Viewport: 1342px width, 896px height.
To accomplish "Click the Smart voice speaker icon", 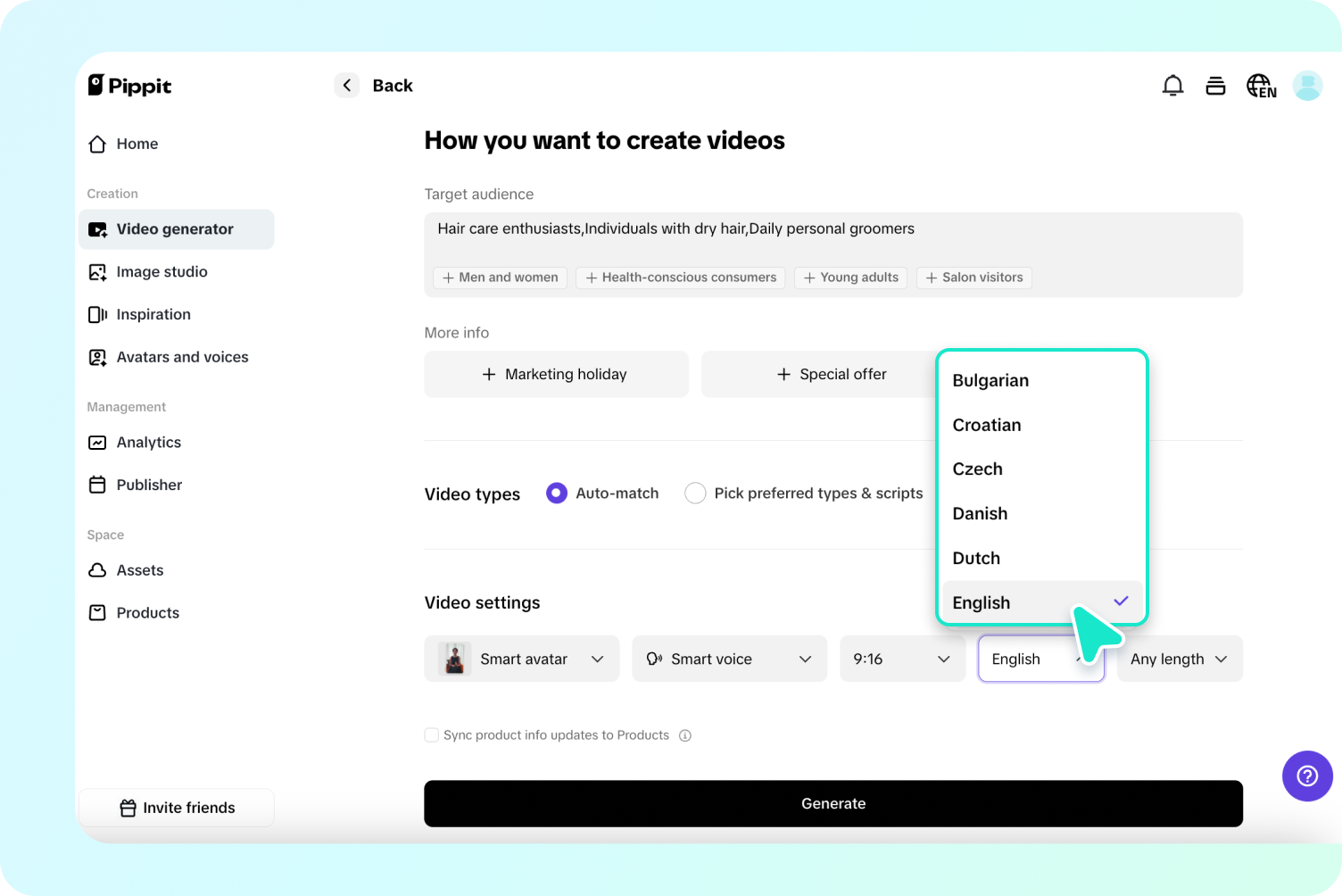I will point(654,660).
